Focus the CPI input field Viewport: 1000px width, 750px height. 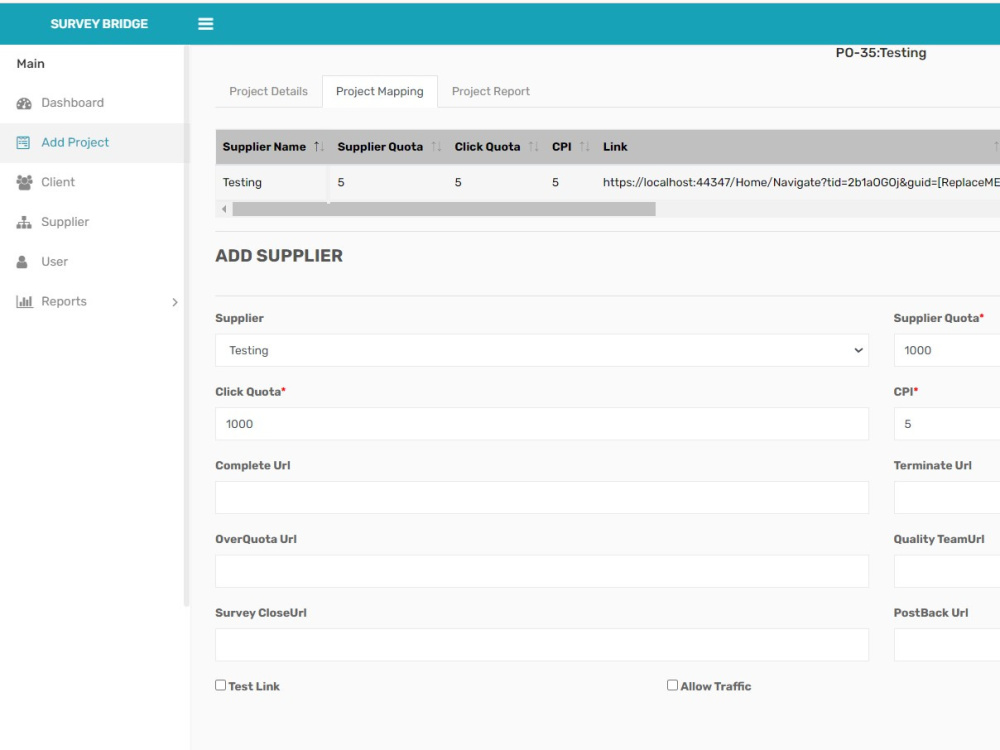(947, 424)
